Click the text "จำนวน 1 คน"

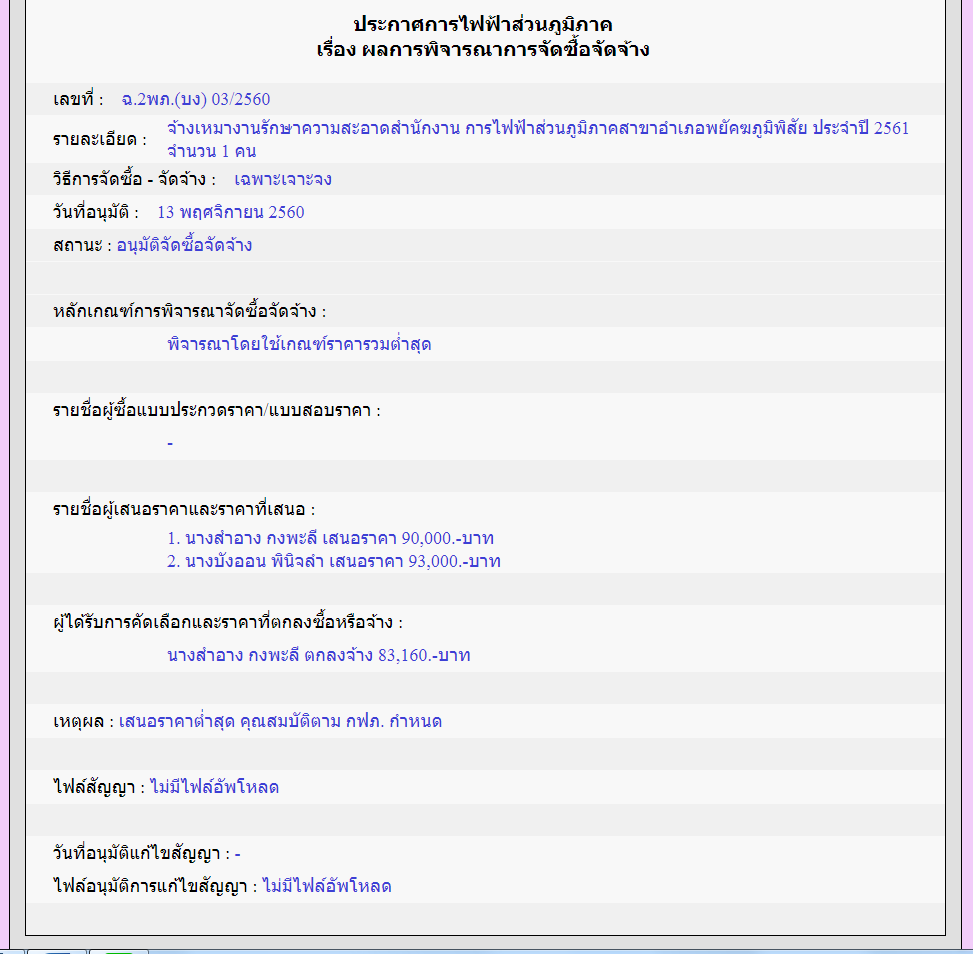(212, 151)
